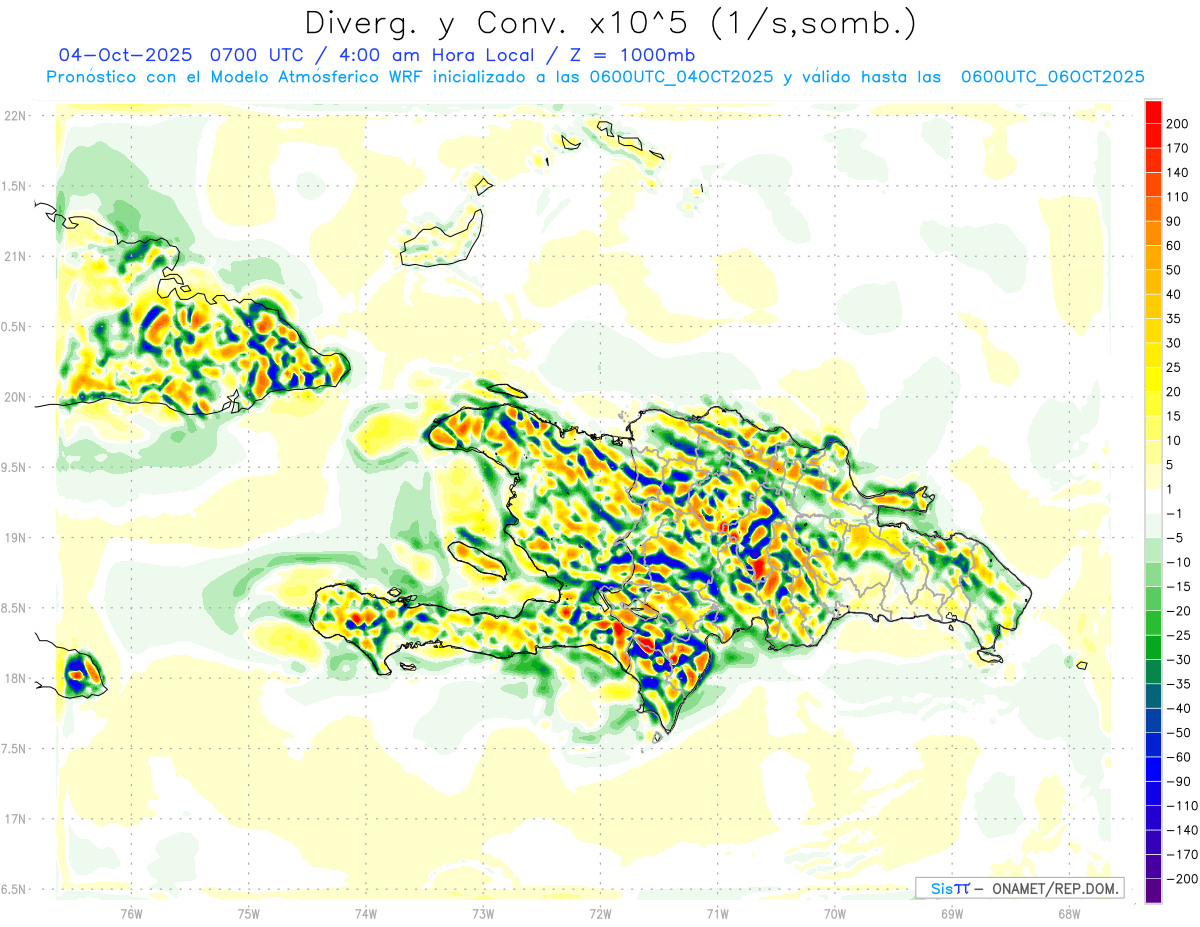This screenshot has height=927, width=1200.
Task: Click the white swatch between 1 and -1
Action: (x=1153, y=502)
